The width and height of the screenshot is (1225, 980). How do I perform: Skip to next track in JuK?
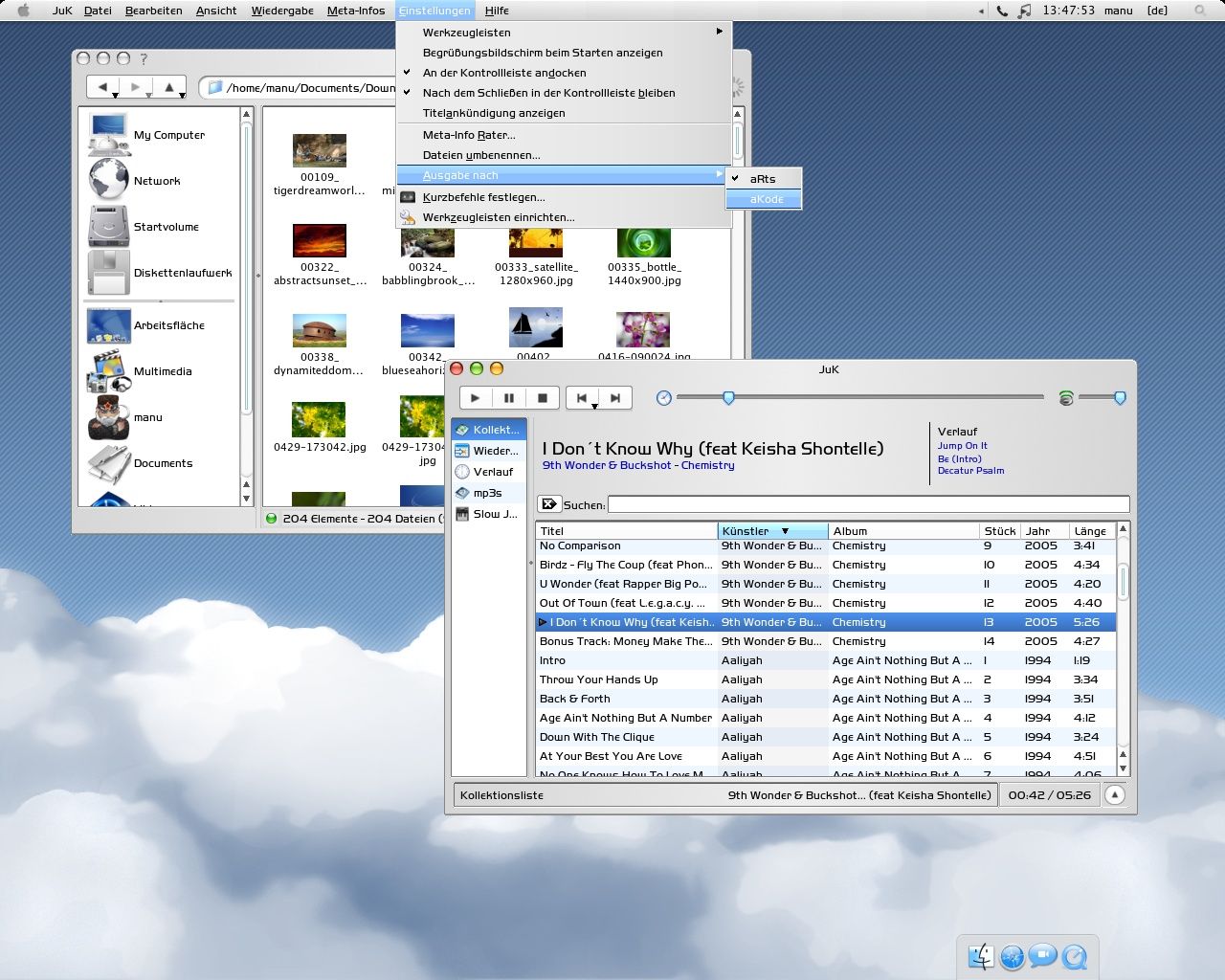coord(615,398)
